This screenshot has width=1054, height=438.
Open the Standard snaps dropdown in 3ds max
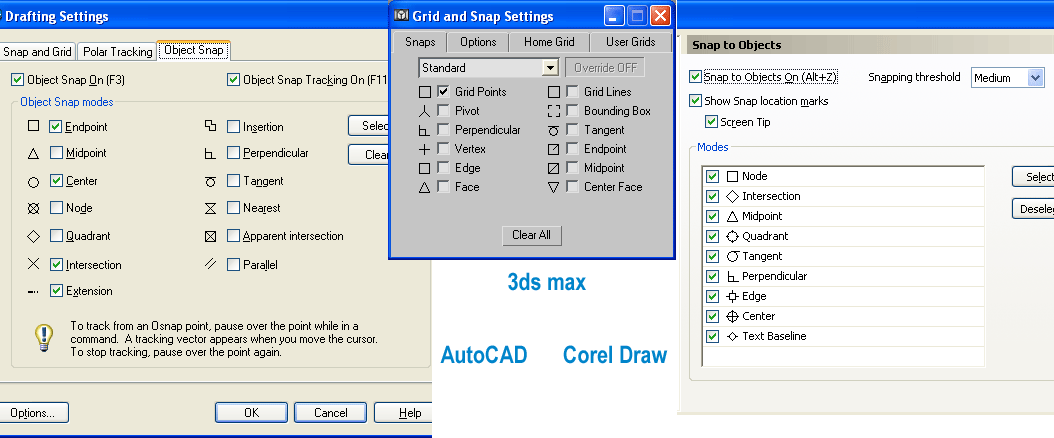click(x=551, y=68)
